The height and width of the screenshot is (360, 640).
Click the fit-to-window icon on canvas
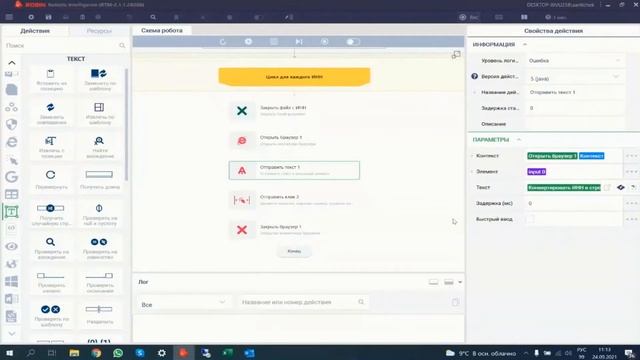[456, 55]
